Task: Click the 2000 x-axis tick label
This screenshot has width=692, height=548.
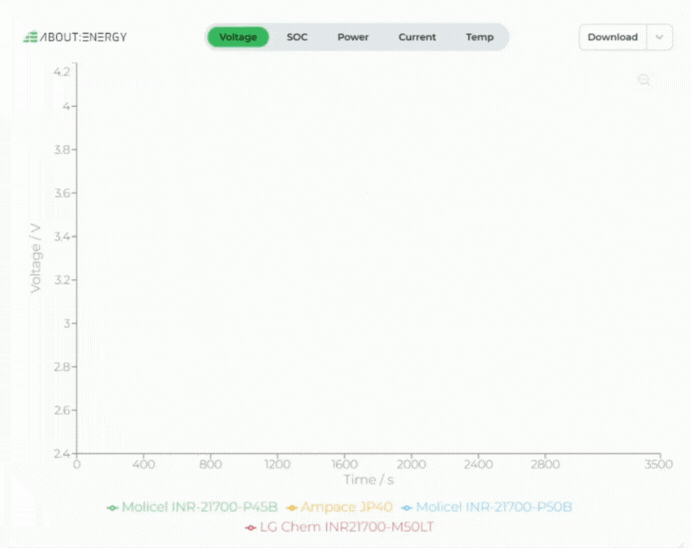Action: click(411, 464)
